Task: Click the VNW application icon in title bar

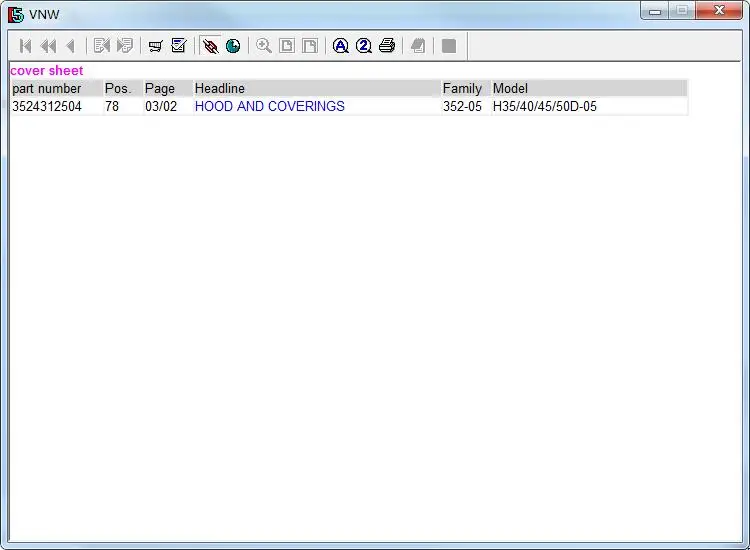Action: tap(16, 14)
